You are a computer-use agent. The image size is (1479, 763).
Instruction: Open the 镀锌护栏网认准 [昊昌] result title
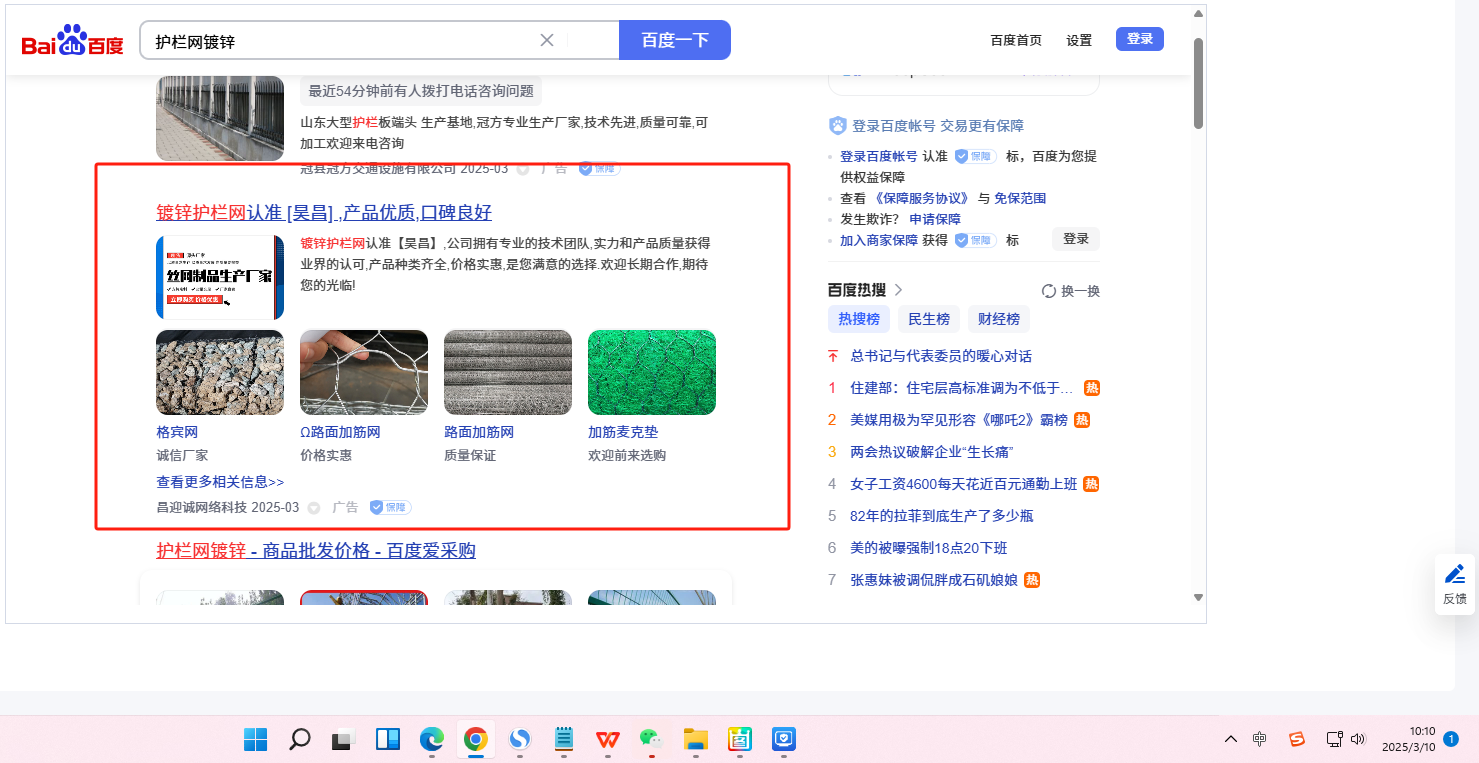[x=324, y=213]
